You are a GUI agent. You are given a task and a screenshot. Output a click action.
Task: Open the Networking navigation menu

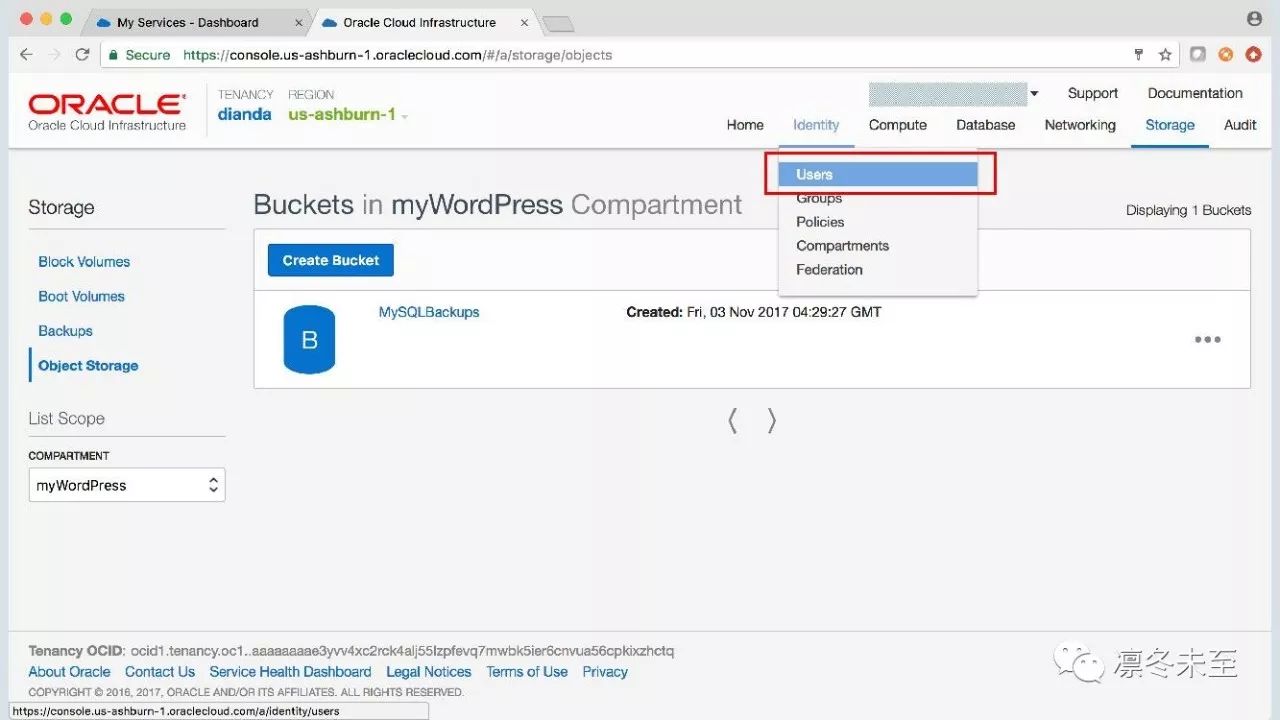click(1080, 125)
